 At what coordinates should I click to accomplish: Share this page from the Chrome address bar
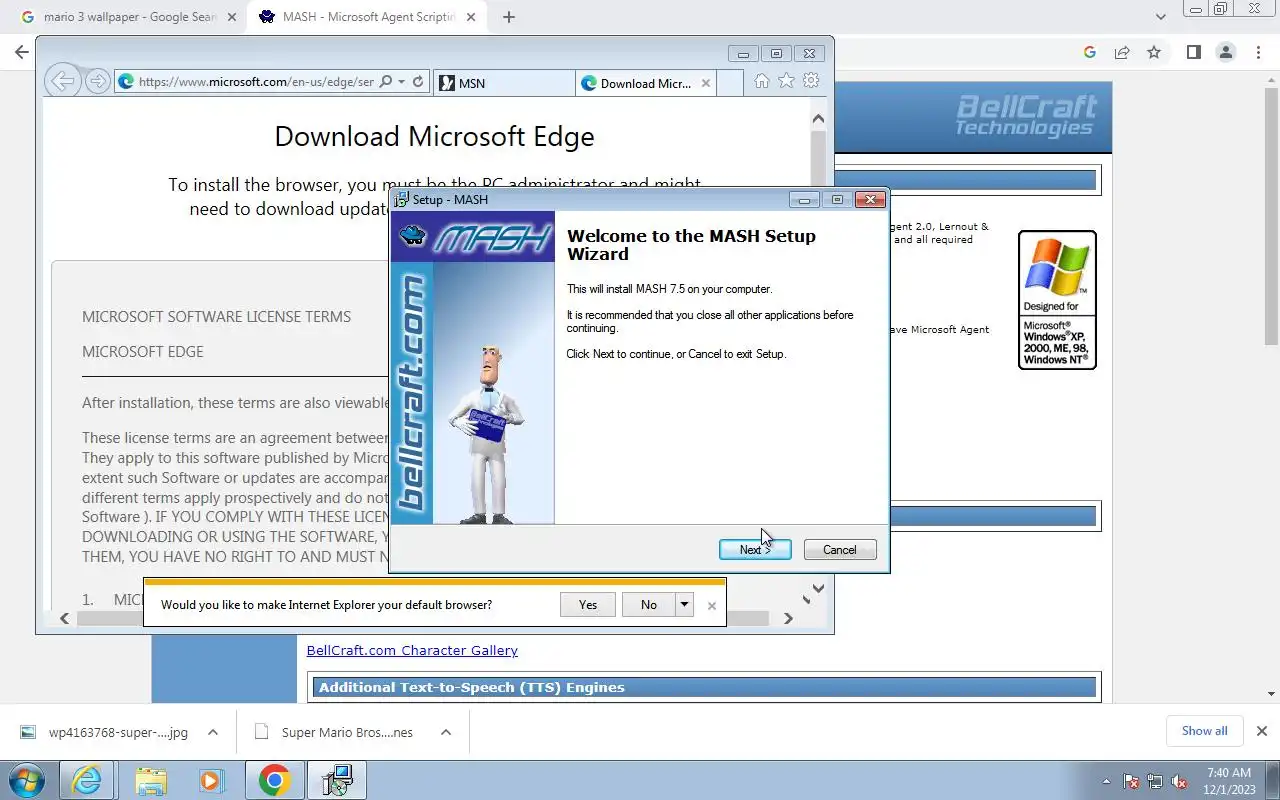[1122, 52]
